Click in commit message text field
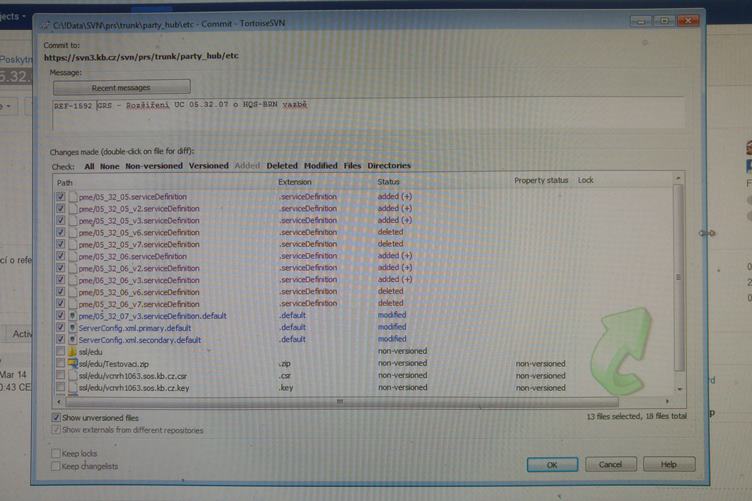 tap(368, 114)
